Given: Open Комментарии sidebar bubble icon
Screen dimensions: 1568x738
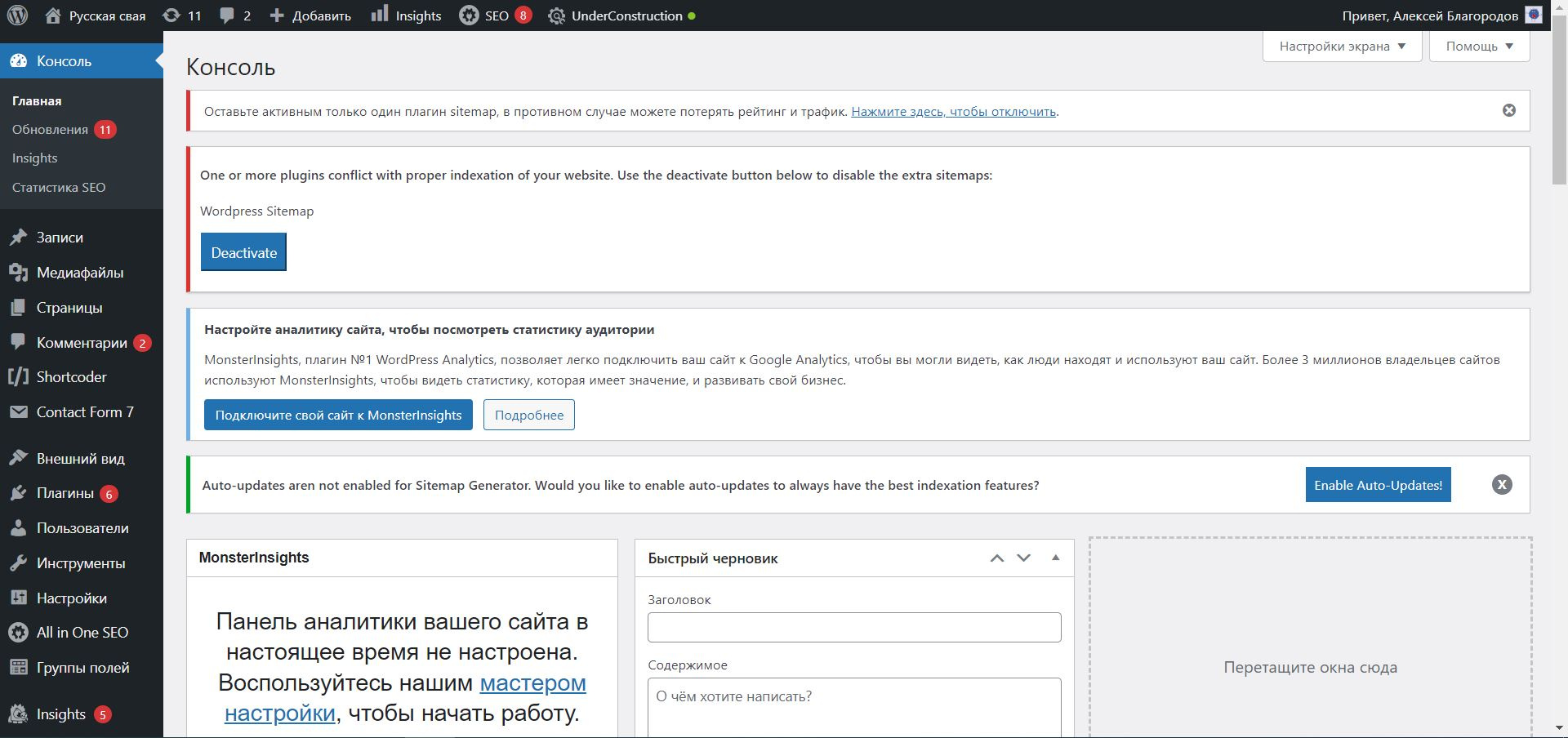Looking at the screenshot, I should [x=18, y=343].
